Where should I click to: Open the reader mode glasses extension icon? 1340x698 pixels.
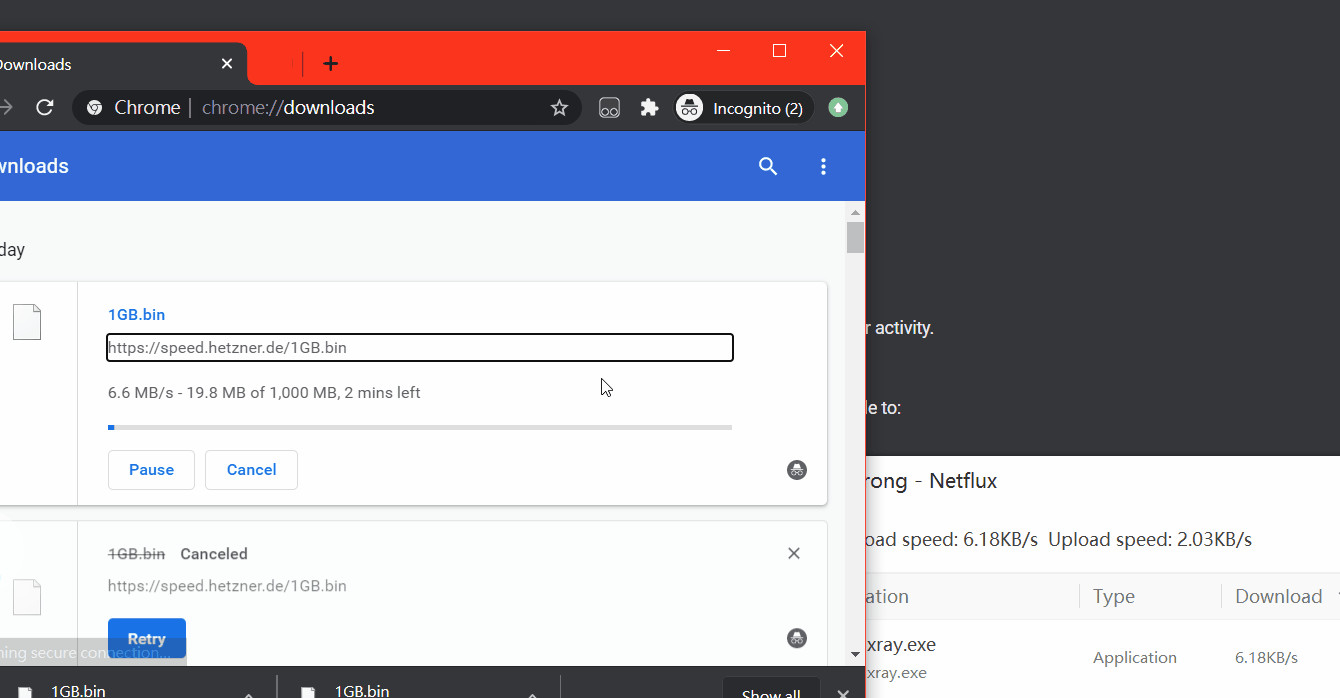pyautogui.click(x=609, y=108)
